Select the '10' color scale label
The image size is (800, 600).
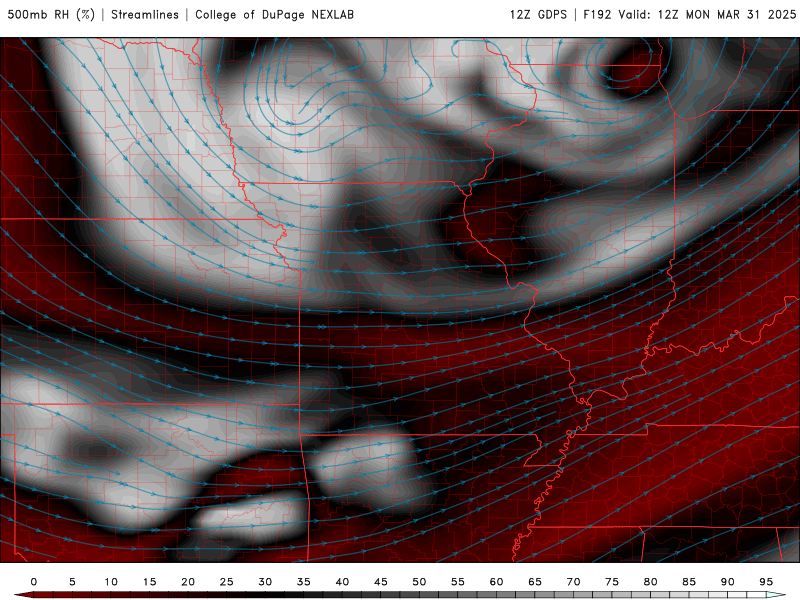click(x=111, y=582)
